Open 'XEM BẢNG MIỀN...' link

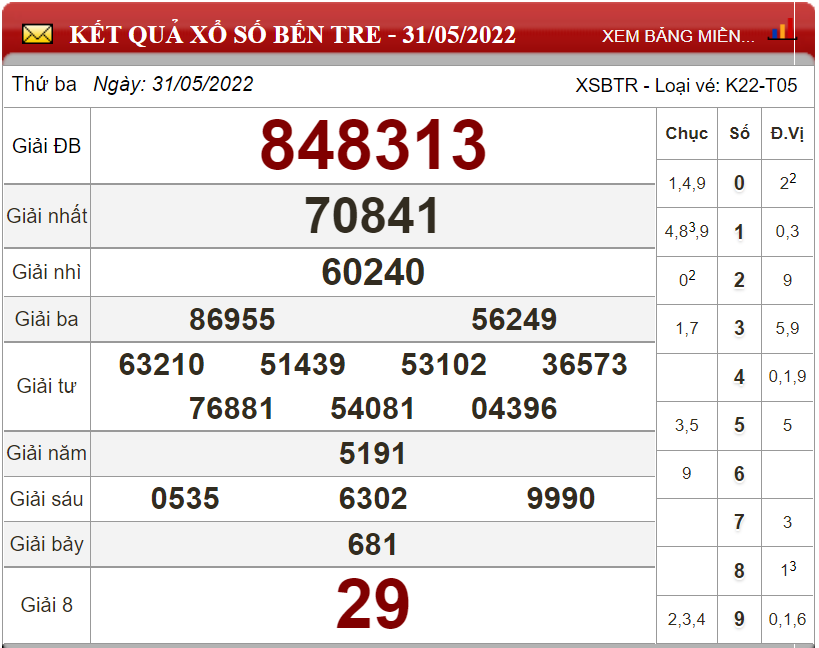coord(678,36)
